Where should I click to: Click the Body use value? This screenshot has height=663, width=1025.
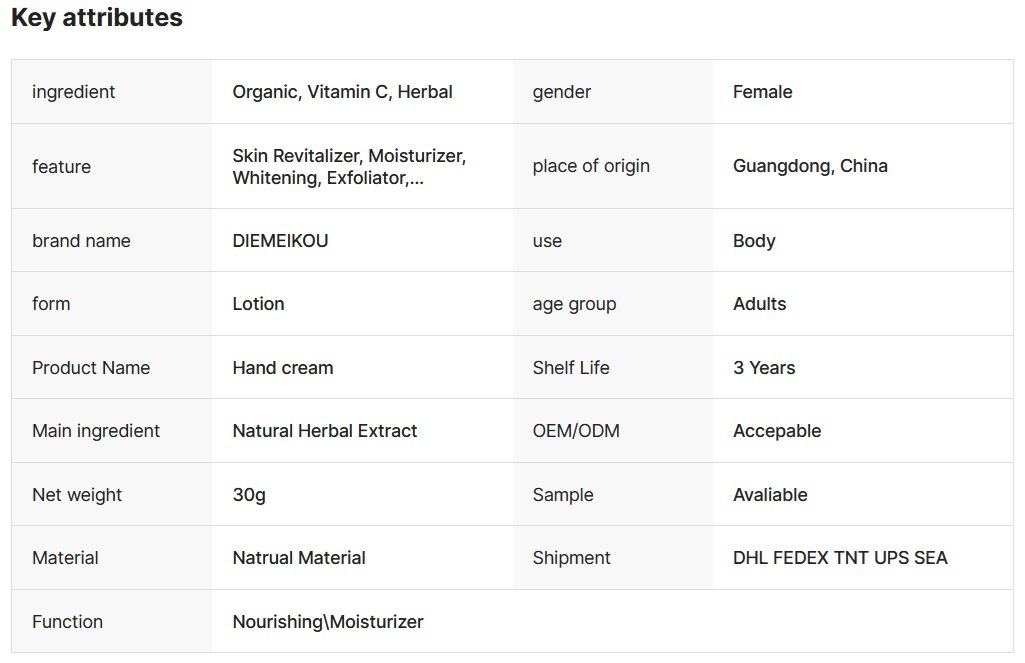pos(754,241)
